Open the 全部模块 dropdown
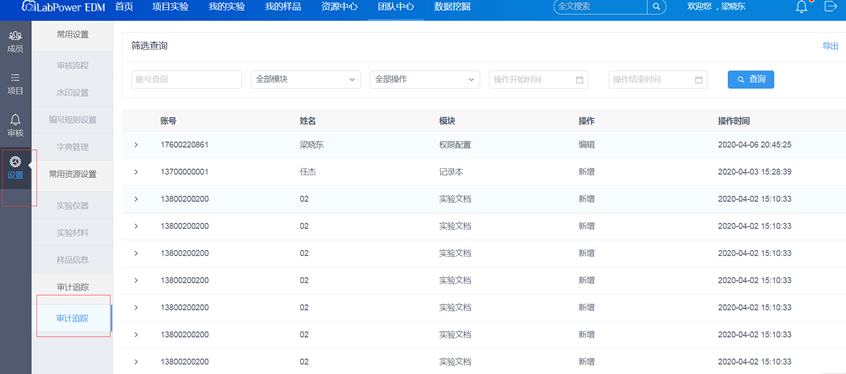 (x=306, y=79)
